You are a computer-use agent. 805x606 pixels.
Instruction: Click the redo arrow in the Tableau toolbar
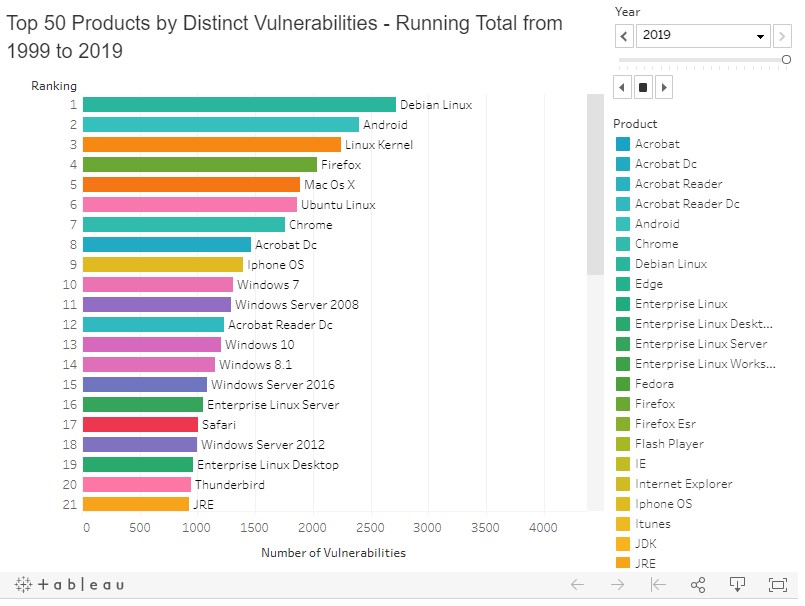coord(618,584)
